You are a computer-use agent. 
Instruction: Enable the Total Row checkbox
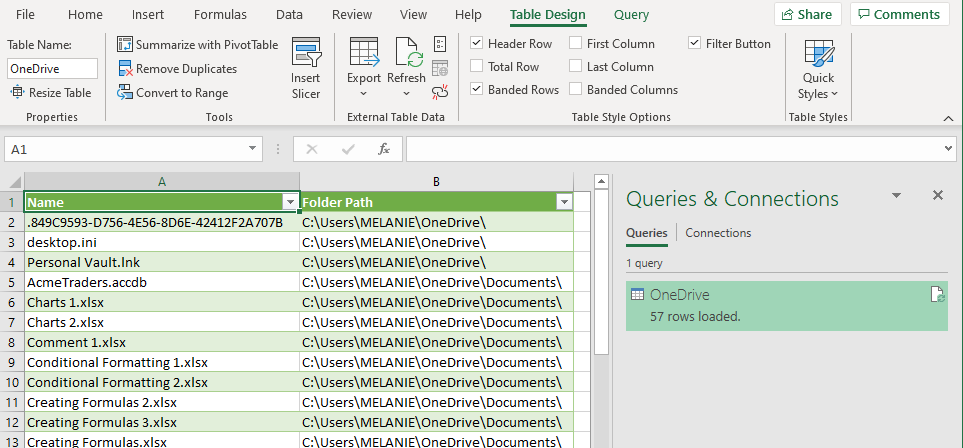tap(477, 67)
